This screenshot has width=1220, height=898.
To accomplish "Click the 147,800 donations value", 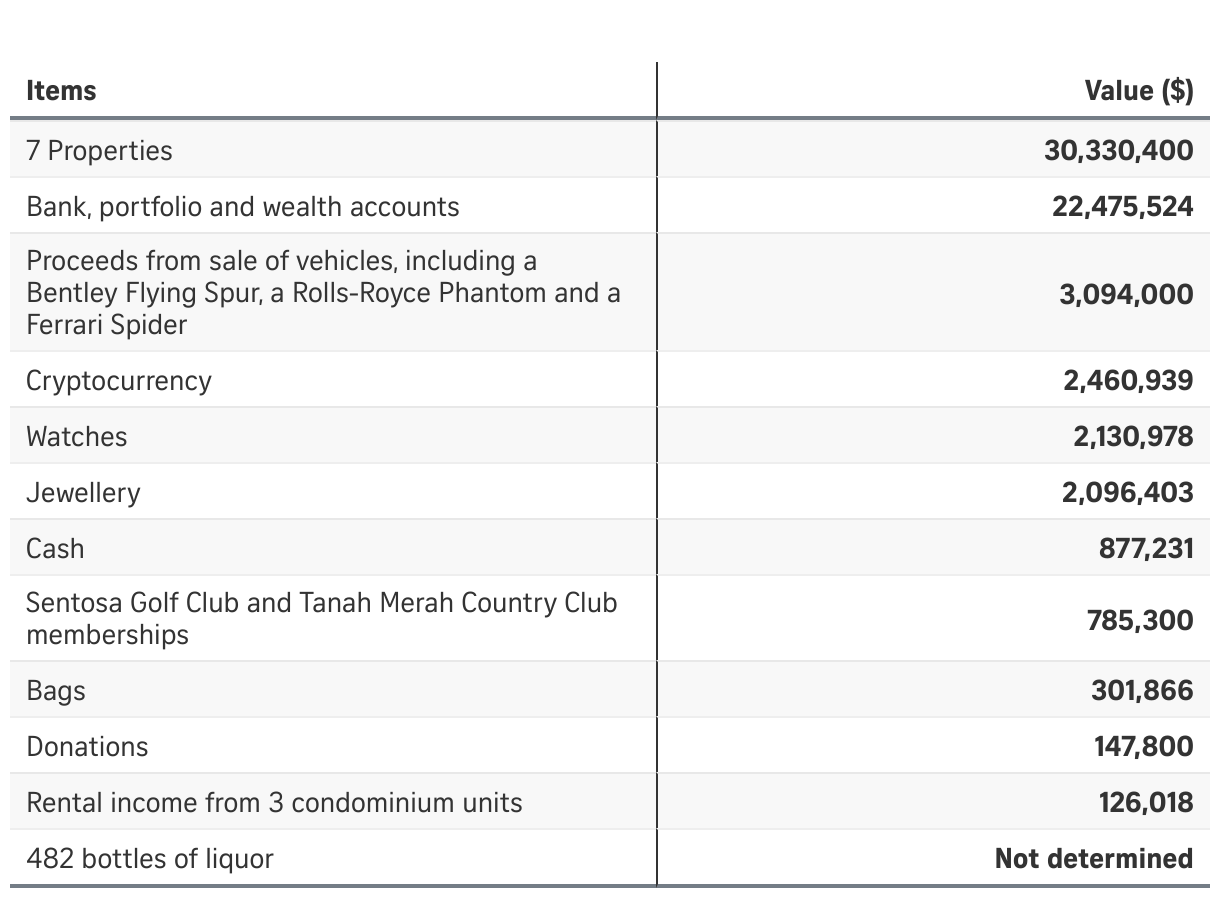I will click(x=1144, y=747).
